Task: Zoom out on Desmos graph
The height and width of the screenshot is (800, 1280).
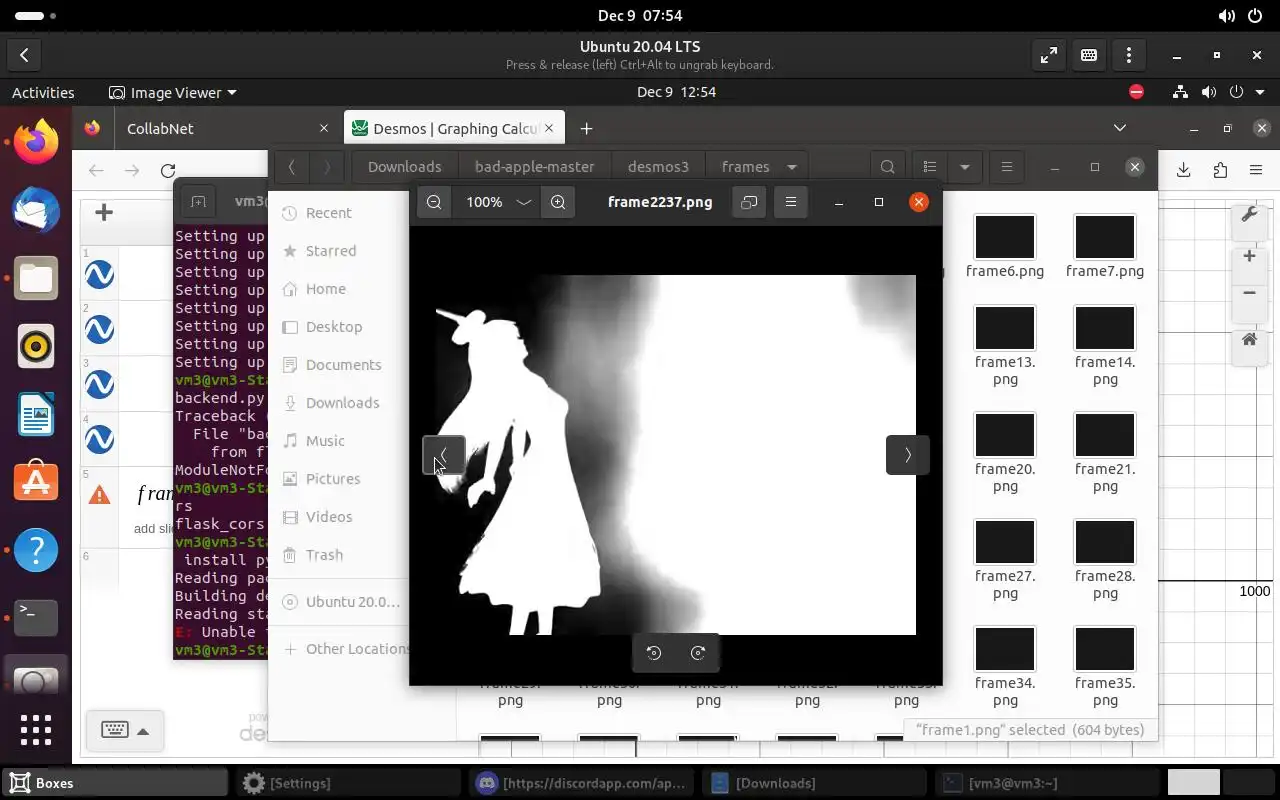Action: coord(1249,293)
